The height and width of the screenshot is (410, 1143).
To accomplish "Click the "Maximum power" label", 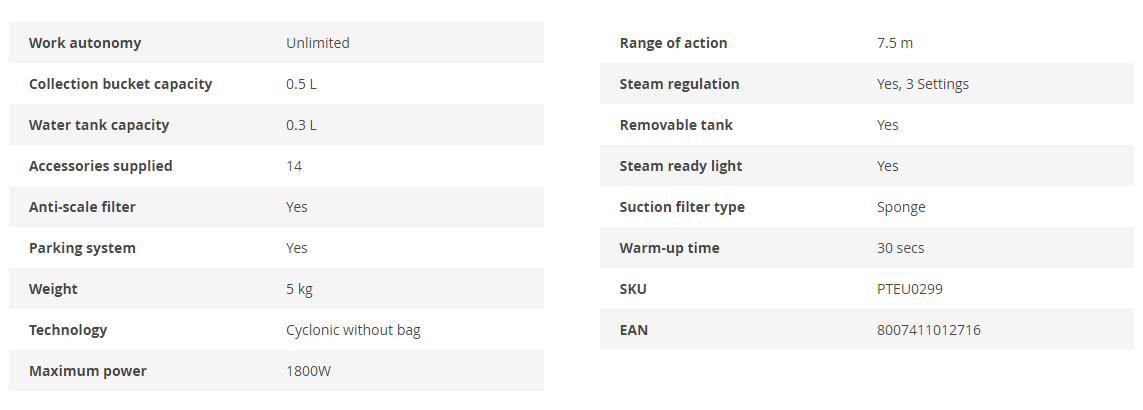I will pyautogui.click(x=87, y=371).
